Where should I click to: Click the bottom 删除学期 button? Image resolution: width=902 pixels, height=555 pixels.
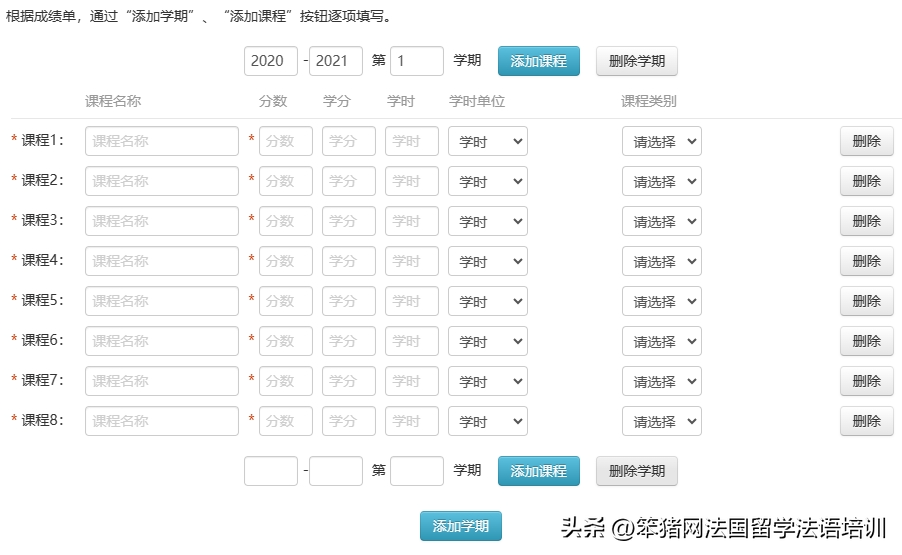point(636,471)
